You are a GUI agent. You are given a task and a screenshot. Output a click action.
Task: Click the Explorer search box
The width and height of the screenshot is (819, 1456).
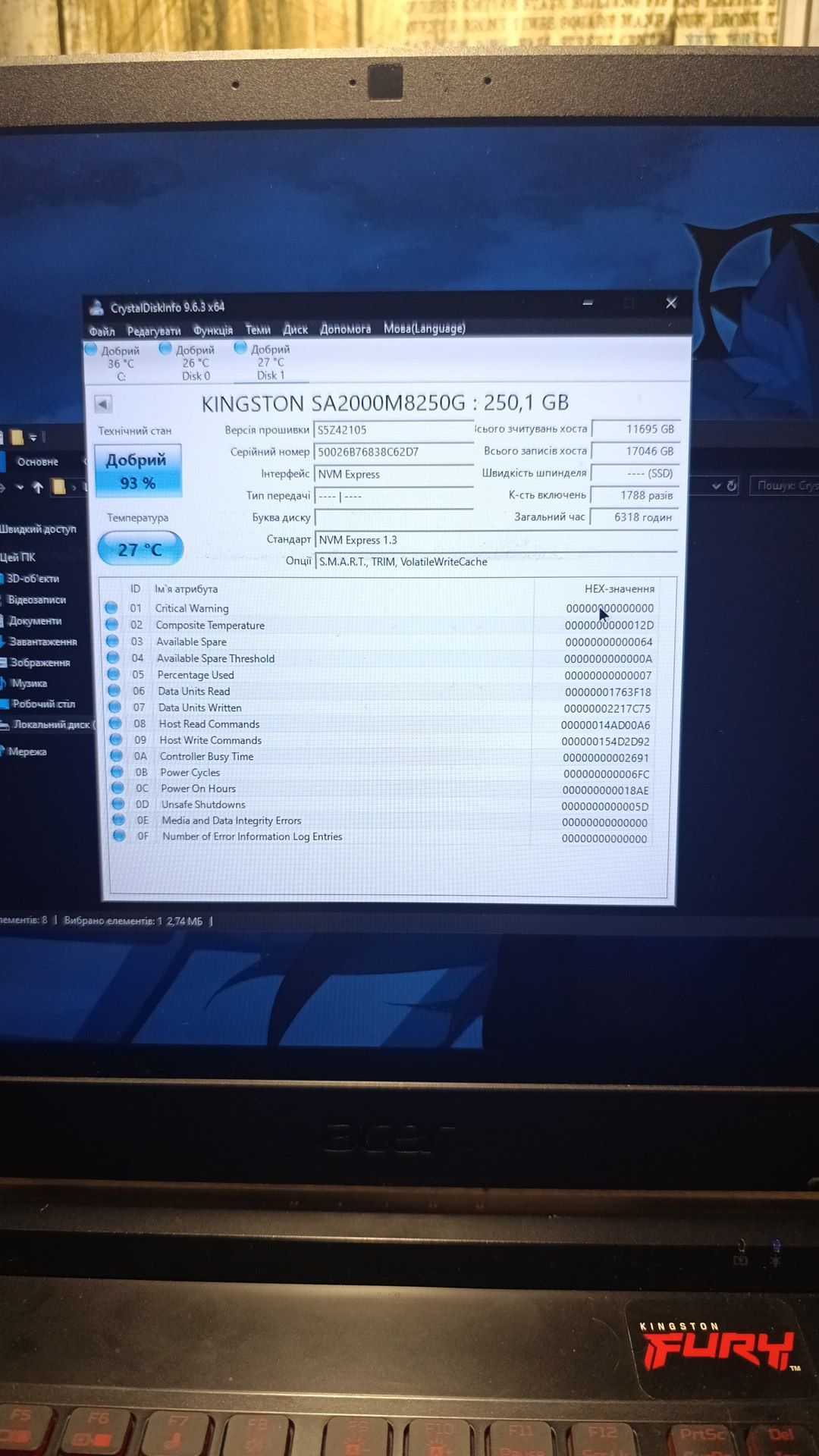click(x=784, y=485)
